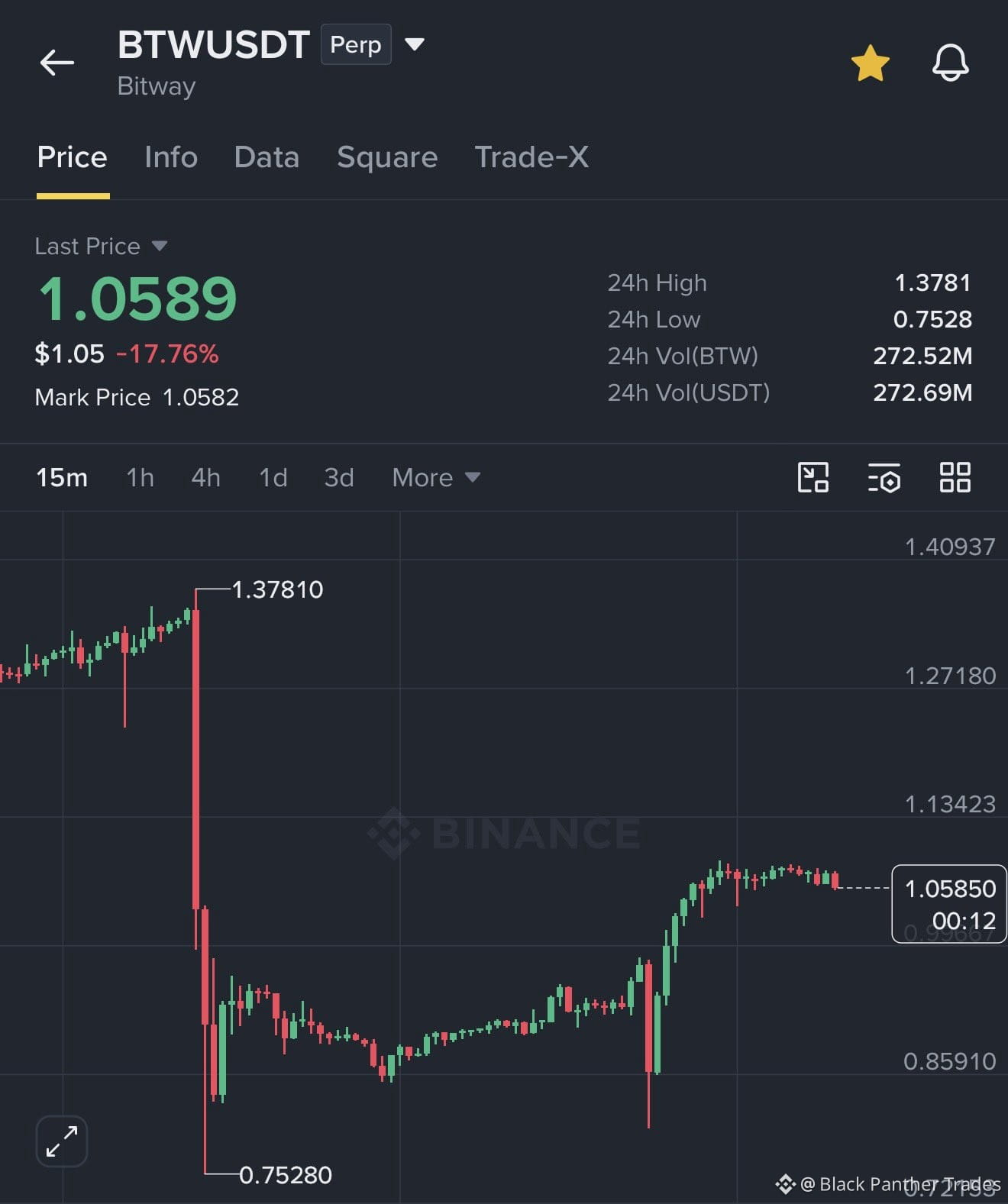Image resolution: width=1008 pixels, height=1204 pixels.
Task: Expand the BTWUSDT pair selector arrow
Action: pyautogui.click(x=415, y=44)
